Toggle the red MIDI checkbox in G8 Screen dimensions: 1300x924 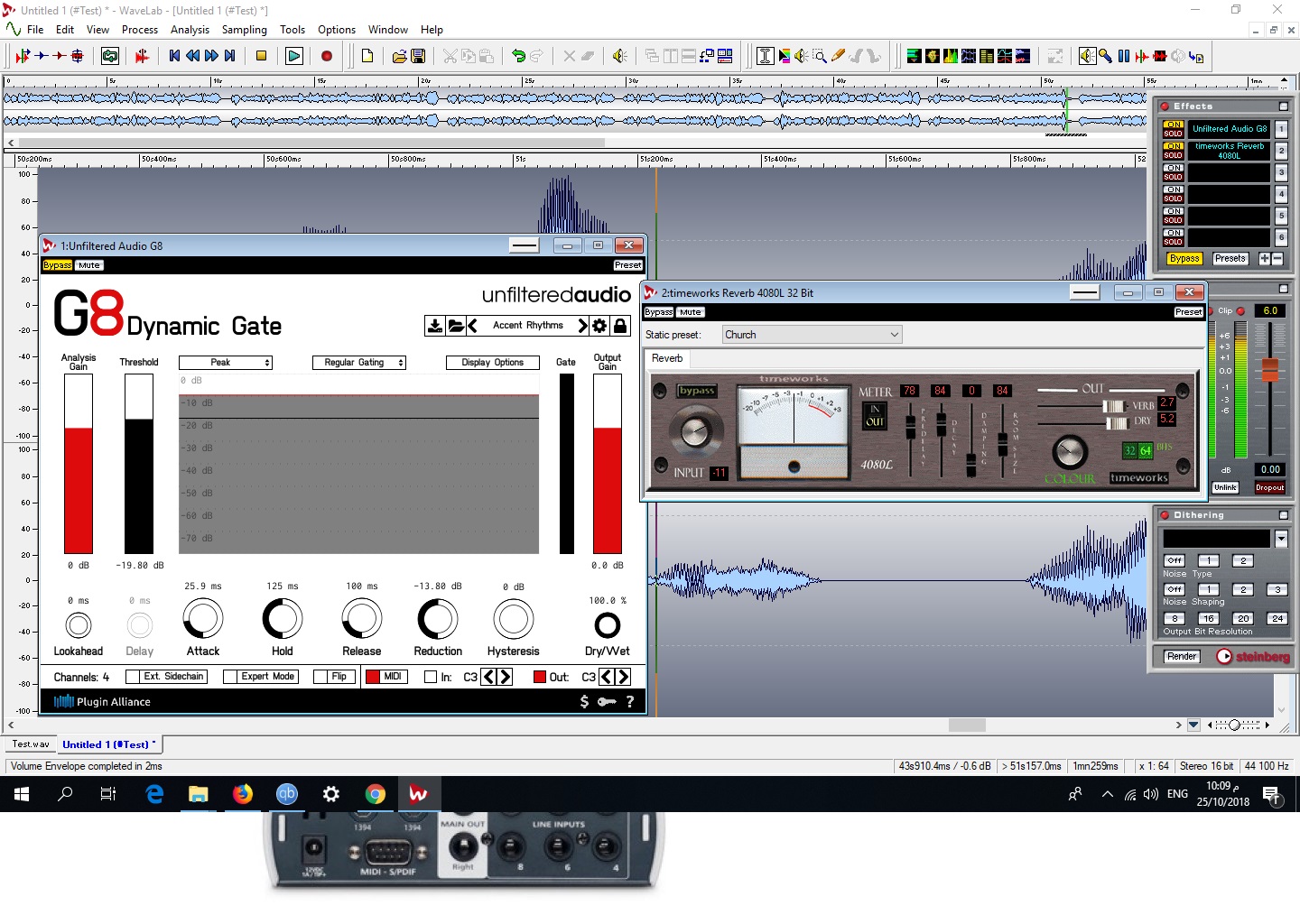coord(373,677)
